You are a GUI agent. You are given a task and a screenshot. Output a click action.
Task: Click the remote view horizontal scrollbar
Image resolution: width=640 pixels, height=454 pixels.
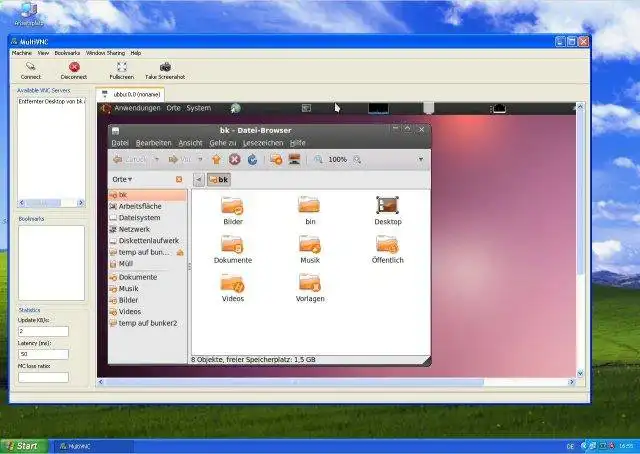(336, 382)
